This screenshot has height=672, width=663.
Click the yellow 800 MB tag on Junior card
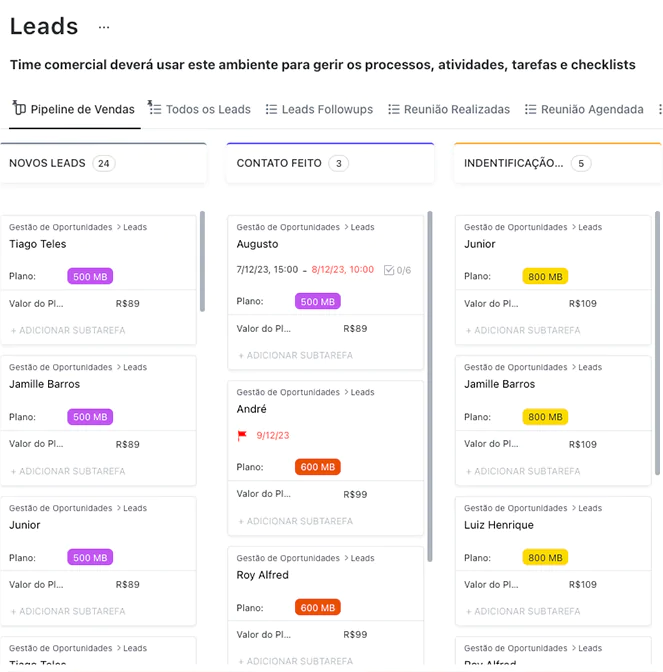tap(545, 276)
